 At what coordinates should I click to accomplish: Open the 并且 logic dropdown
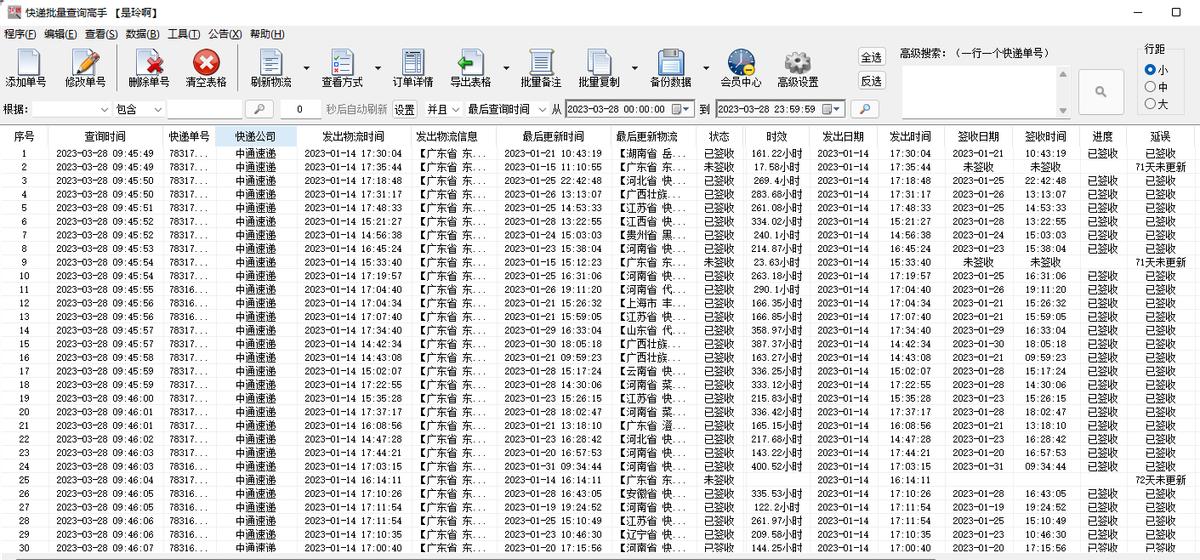coord(443,109)
